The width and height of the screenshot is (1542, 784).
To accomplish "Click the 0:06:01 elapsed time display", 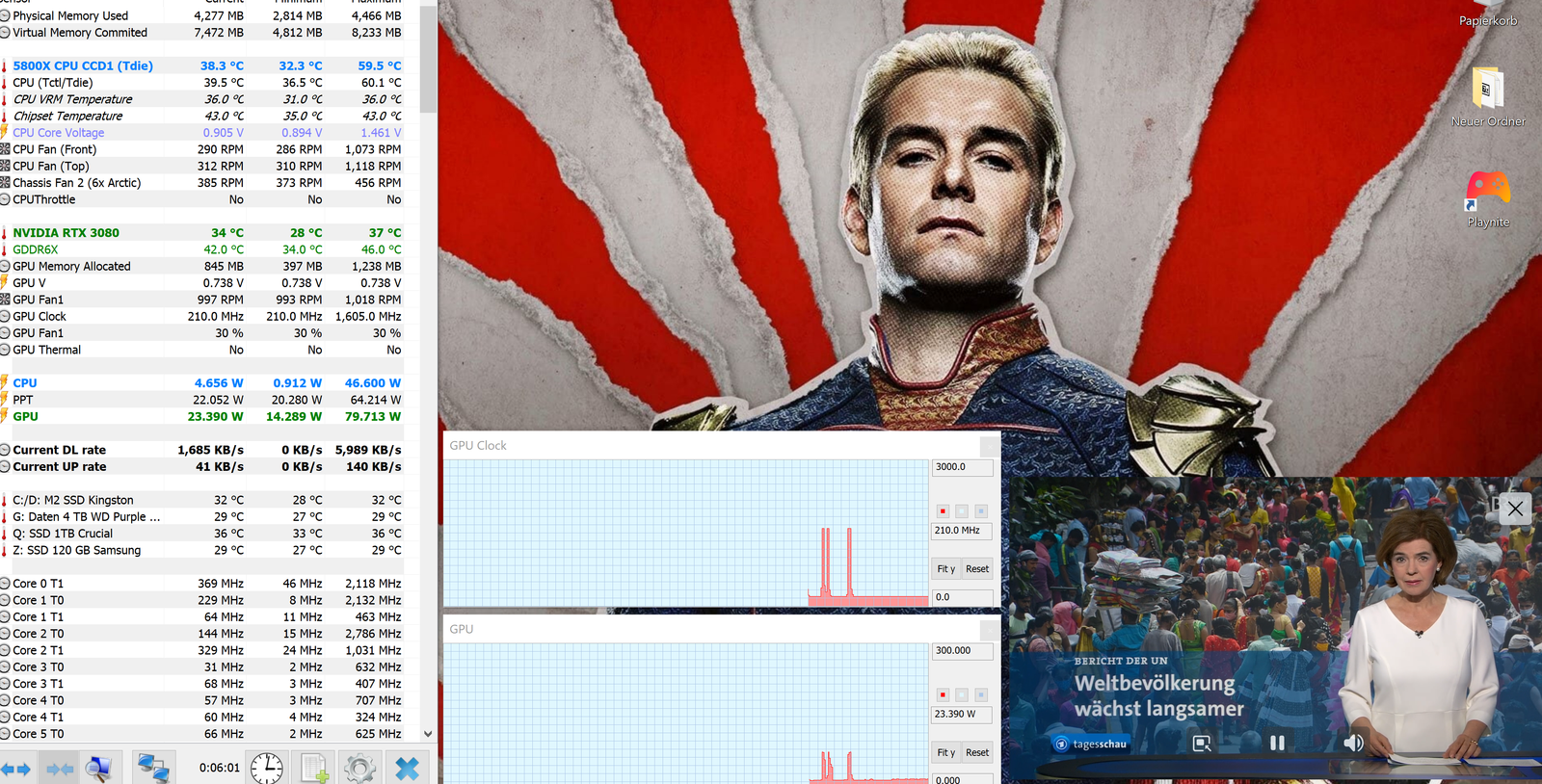I will 220,768.
